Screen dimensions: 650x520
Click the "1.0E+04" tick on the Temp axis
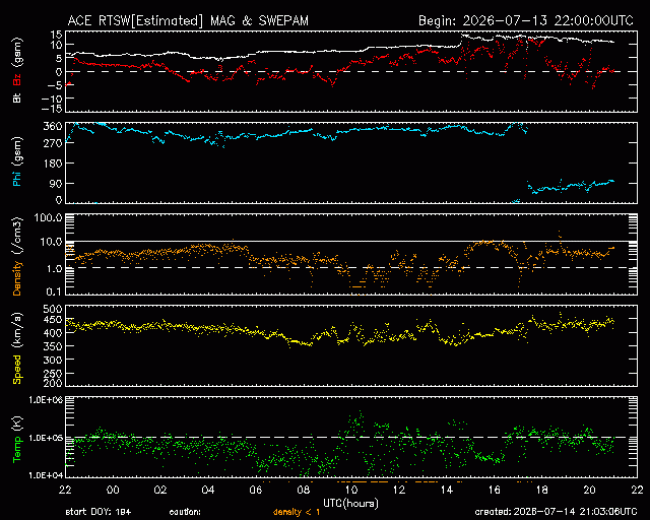[46, 475]
